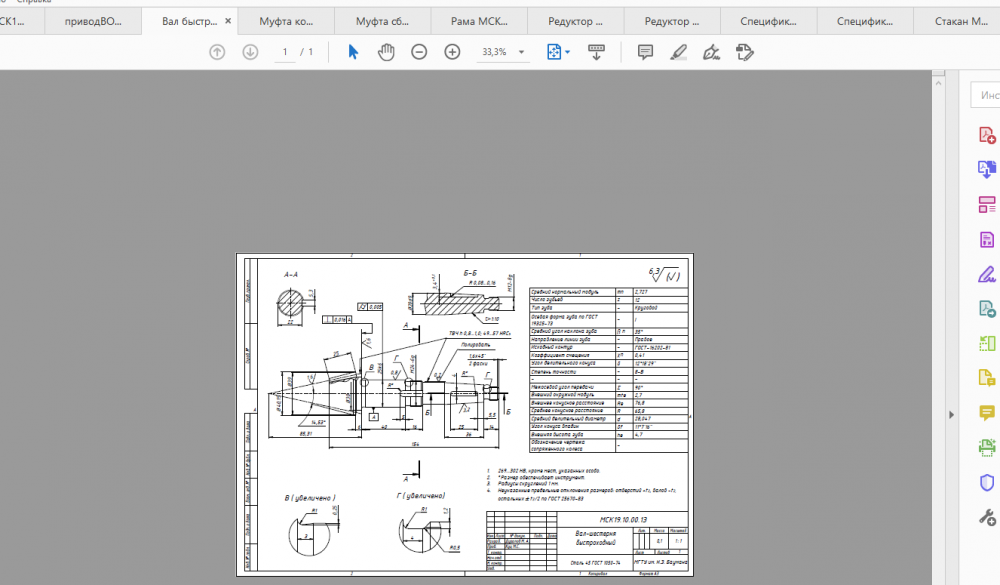Open the Sign document pen tool
The image size is (1000, 585).
point(711,52)
